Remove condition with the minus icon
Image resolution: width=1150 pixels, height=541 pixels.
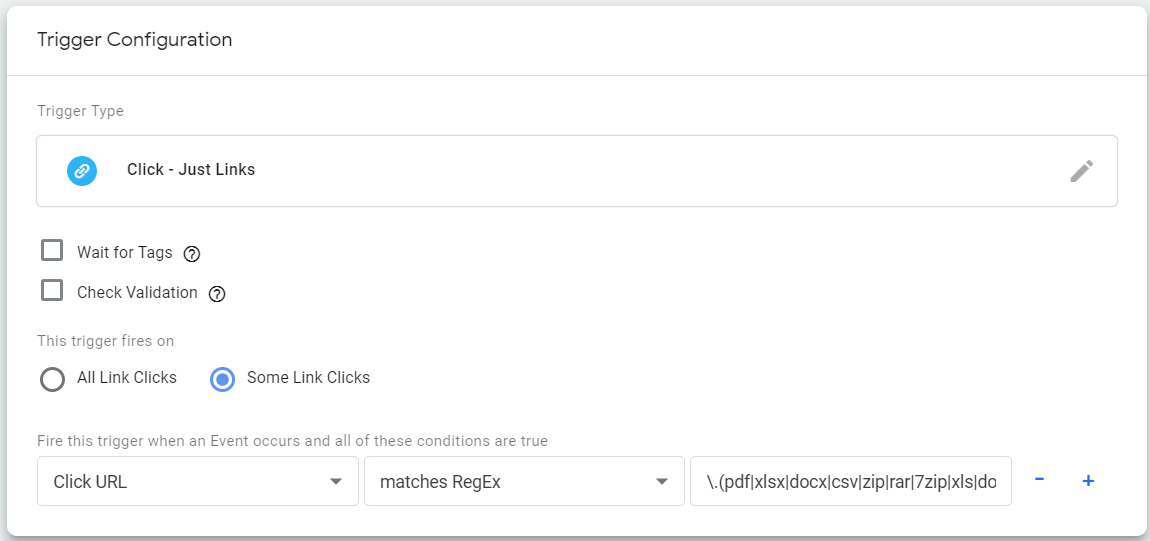click(x=1039, y=480)
